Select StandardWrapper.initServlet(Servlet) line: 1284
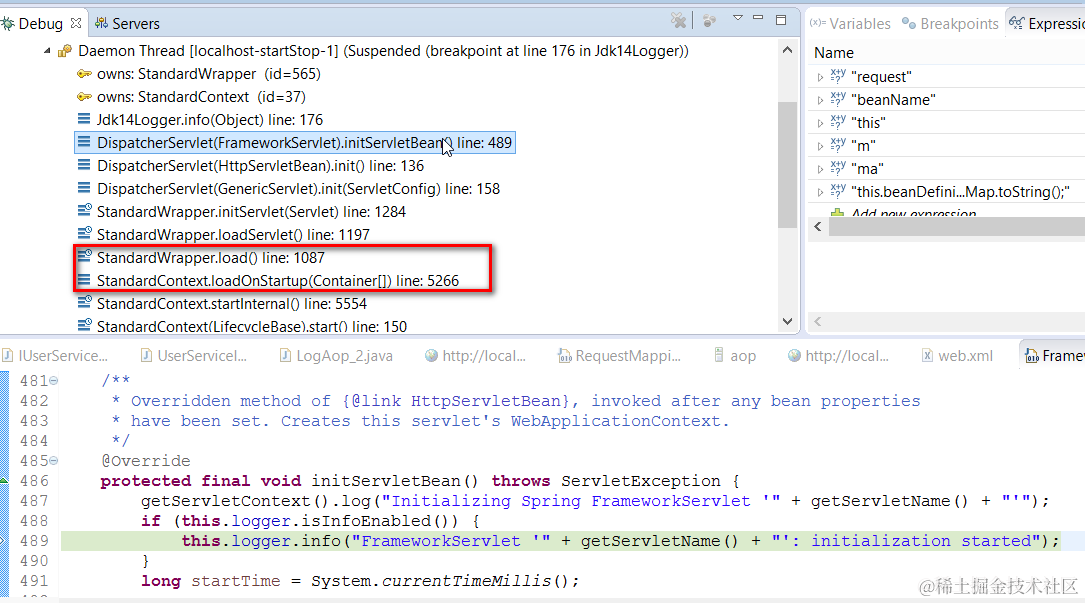The image size is (1085, 603). click(x=251, y=211)
